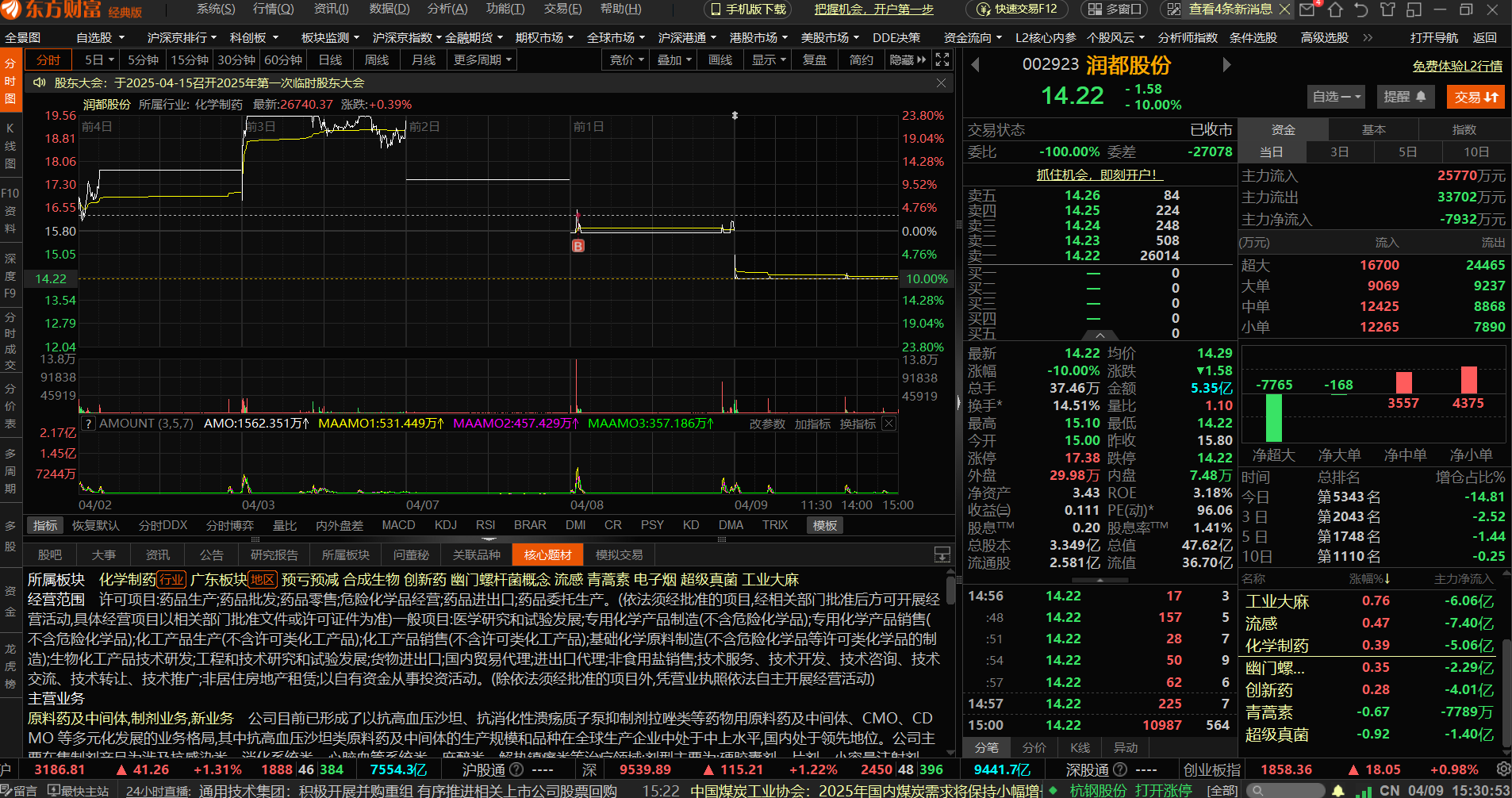Click the 沪股通 help question icon
Viewport: 1512px width, 798px height.
(x=516, y=769)
